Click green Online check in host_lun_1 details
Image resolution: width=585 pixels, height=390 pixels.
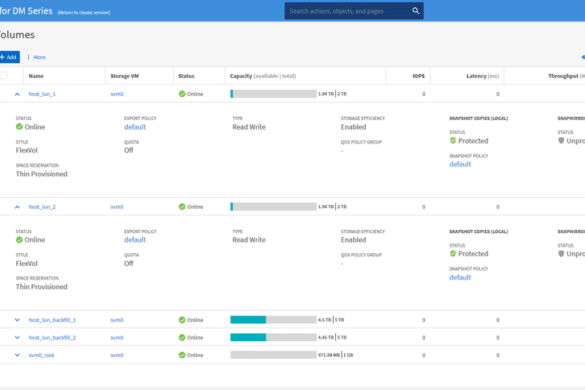click(x=19, y=127)
